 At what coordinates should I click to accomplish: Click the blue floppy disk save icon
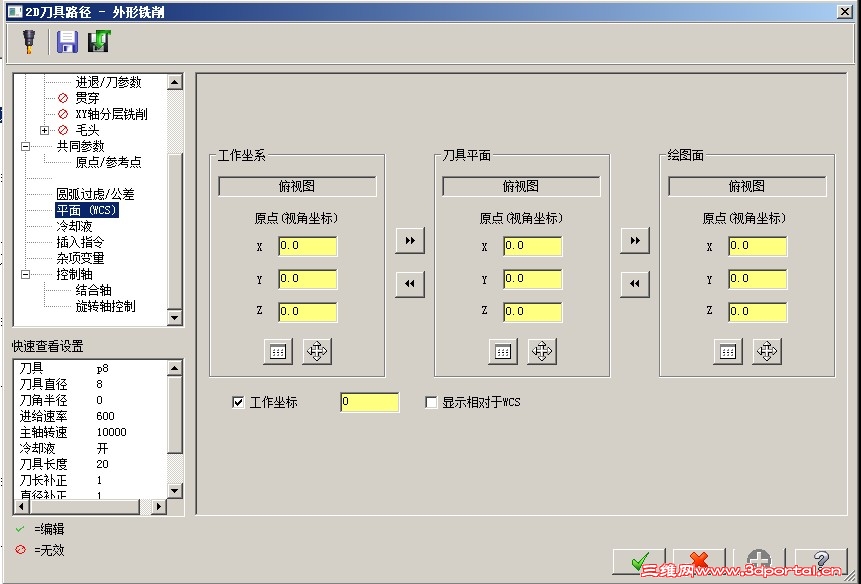click(x=67, y=41)
